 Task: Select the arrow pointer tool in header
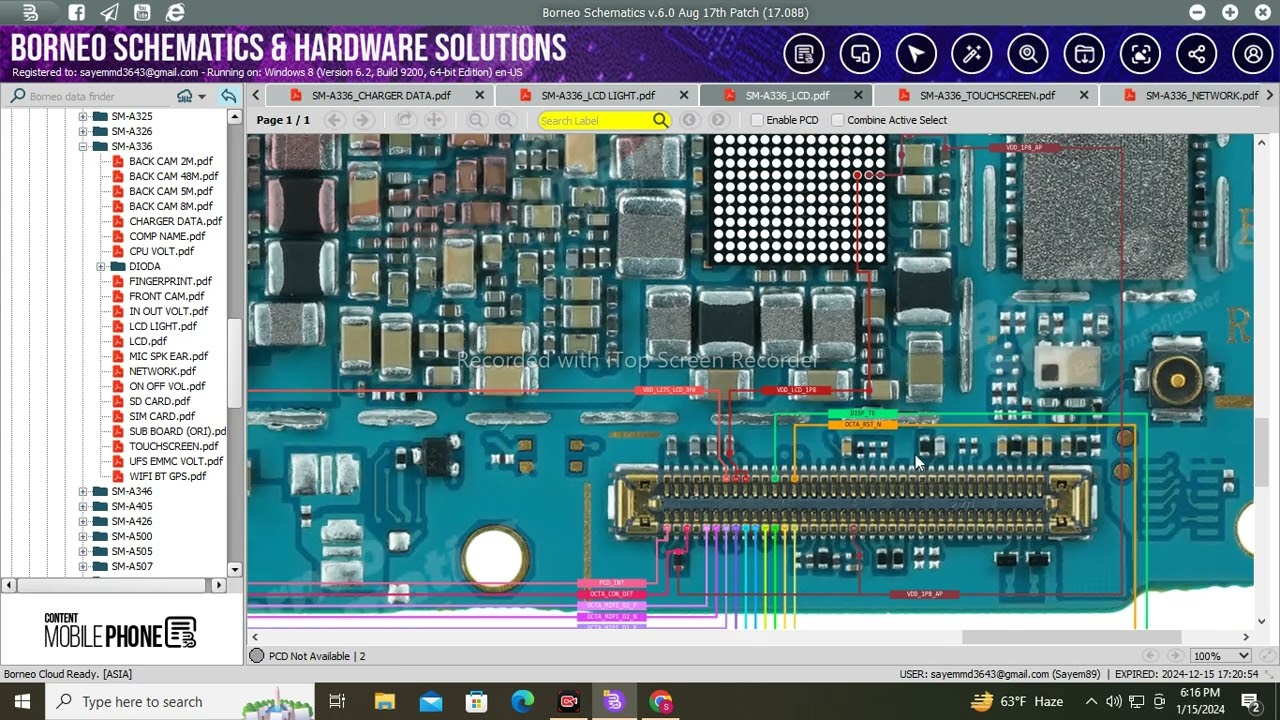click(916, 54)
